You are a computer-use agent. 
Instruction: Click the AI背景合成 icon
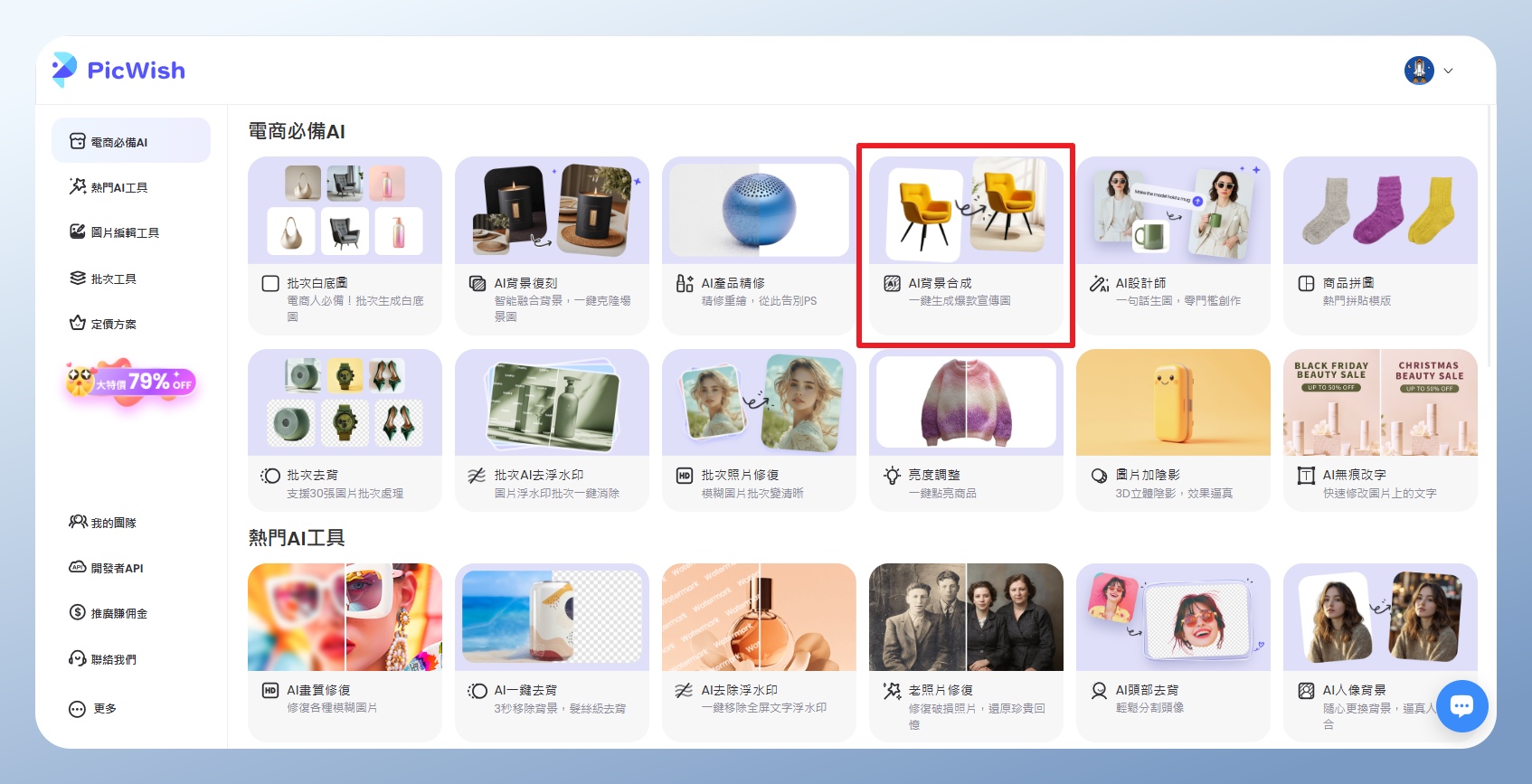pos(892,284)
